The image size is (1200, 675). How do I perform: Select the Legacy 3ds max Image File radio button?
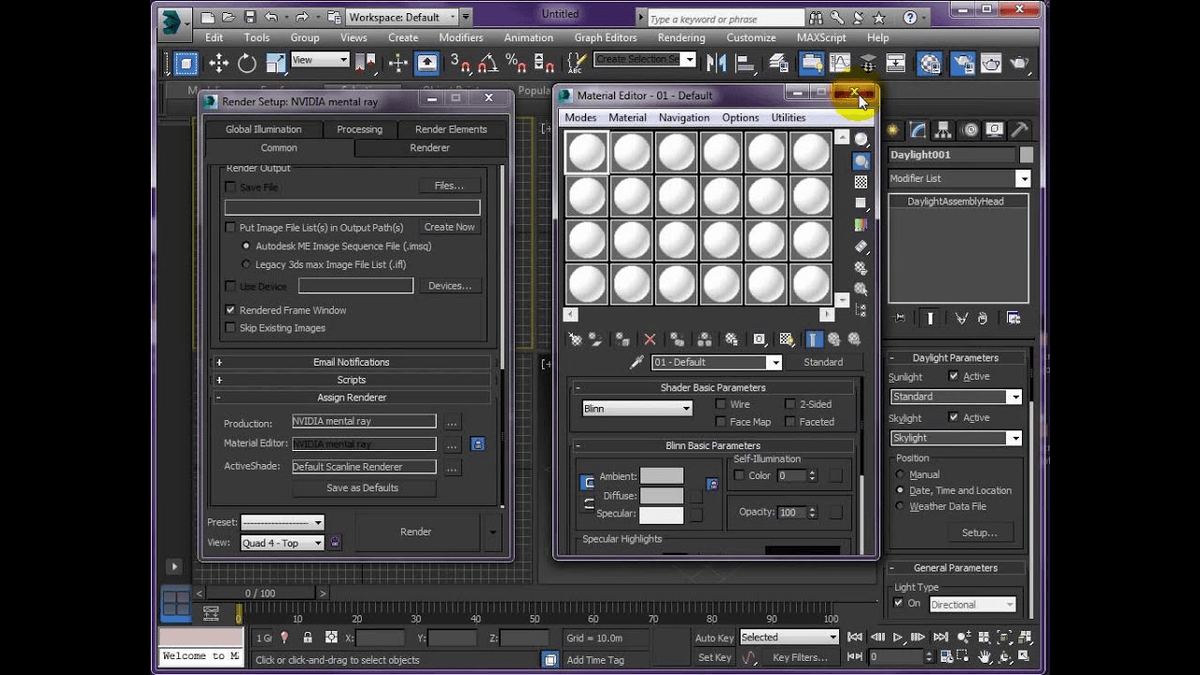[x=245, y=263]
